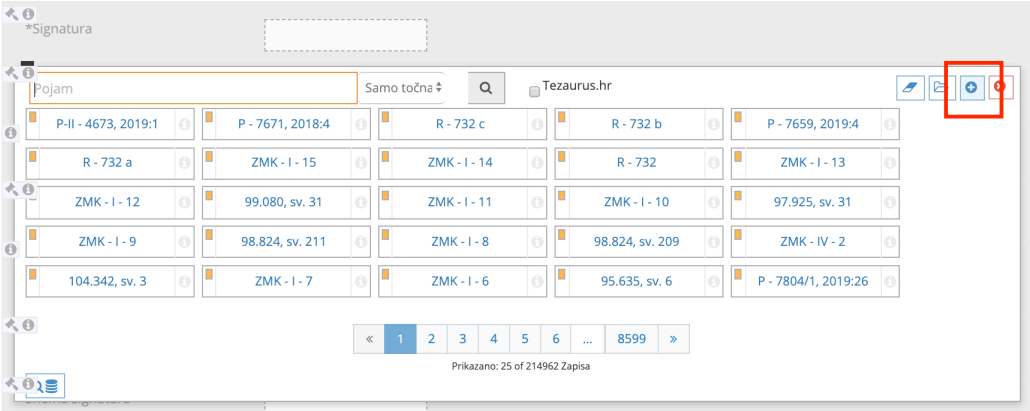This screenshot has height=411, width=1030.
Task: Go to results page 4
Action: [494, 339]
